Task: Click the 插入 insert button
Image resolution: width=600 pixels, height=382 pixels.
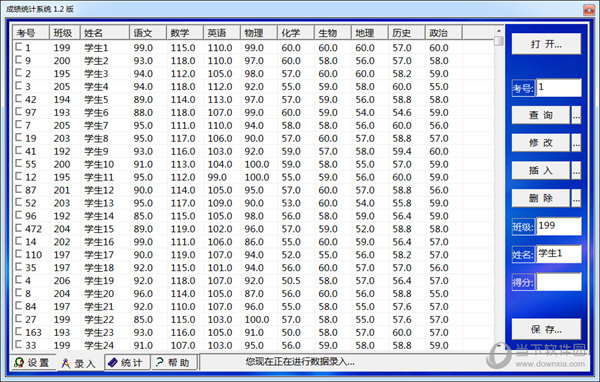Action: tap(540, 170)
